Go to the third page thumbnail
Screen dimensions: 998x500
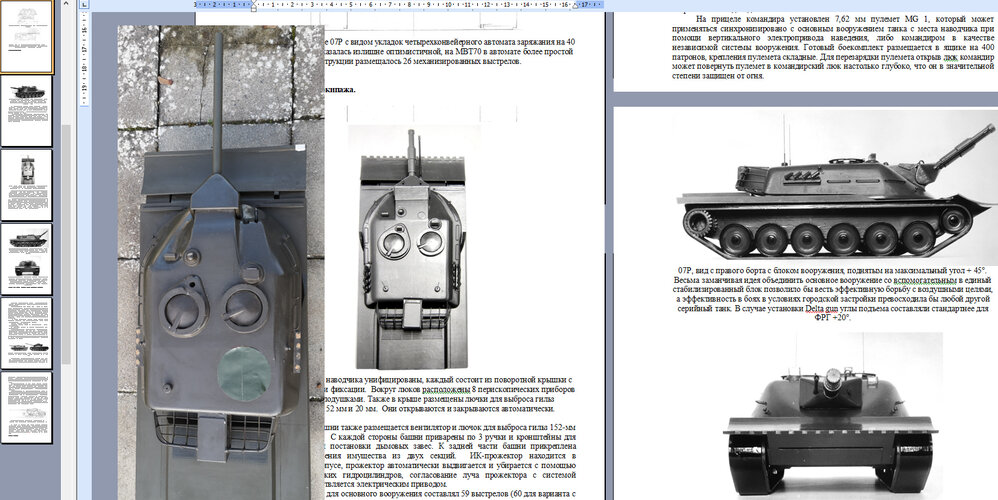tap(27, 185)
